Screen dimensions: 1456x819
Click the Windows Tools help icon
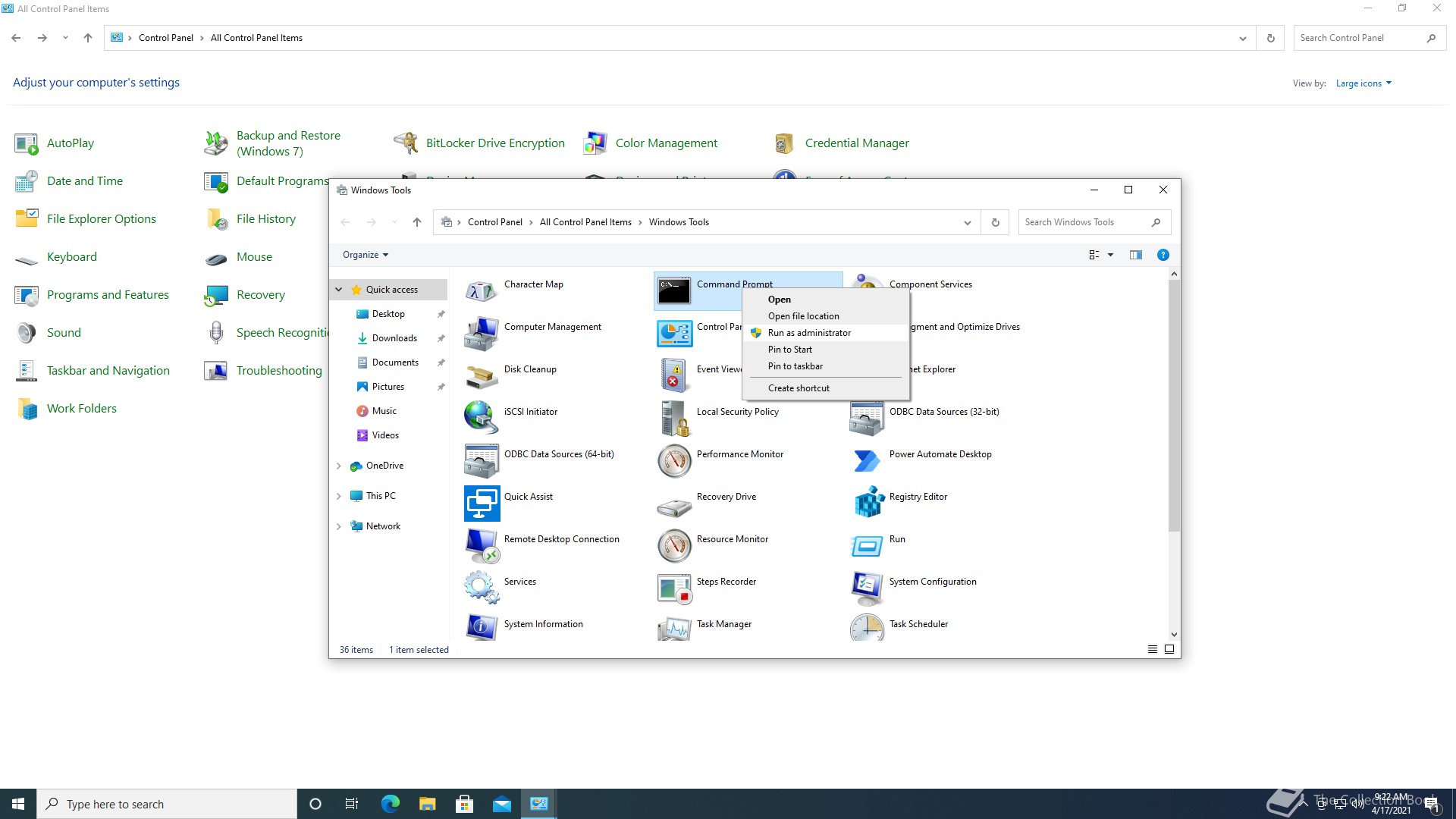click(x=1163, y=255)
